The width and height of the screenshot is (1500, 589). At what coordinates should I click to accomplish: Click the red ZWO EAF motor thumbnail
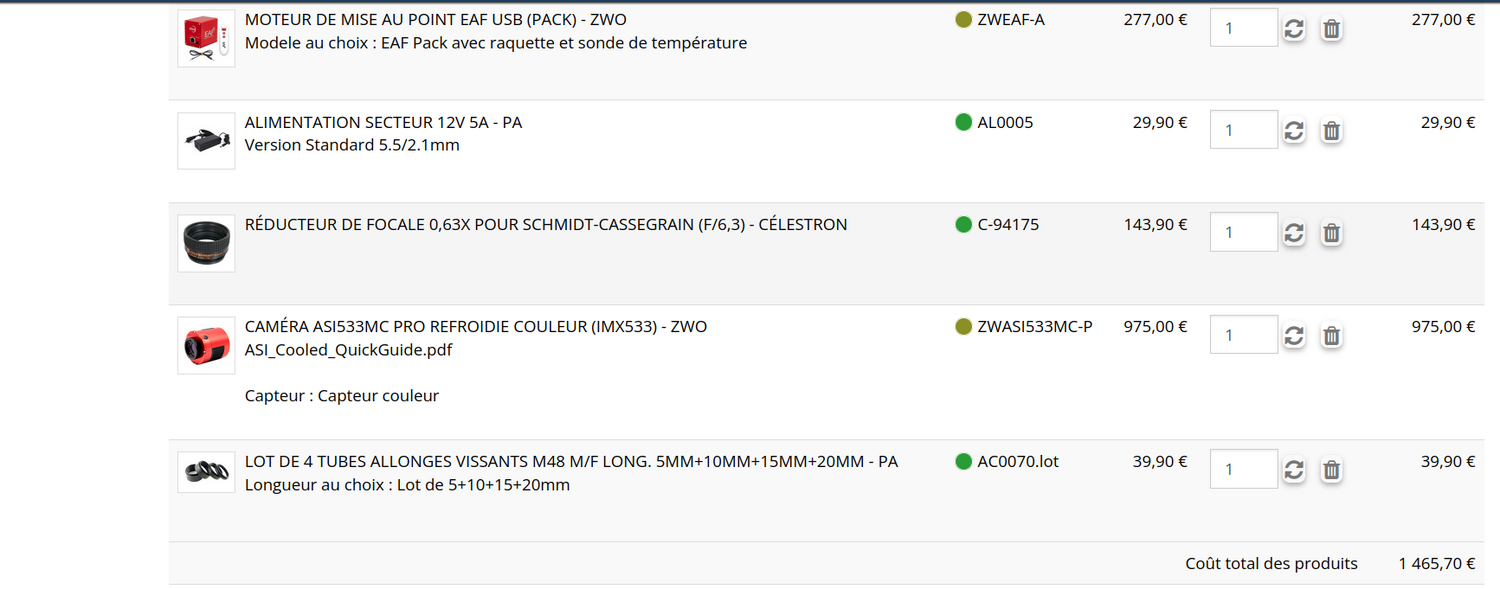206,39
